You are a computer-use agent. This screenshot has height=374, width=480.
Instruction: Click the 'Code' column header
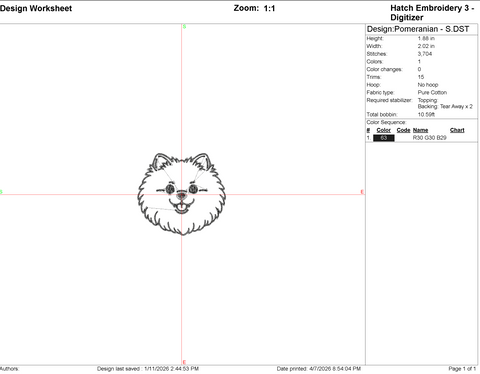tap(403, 130)
